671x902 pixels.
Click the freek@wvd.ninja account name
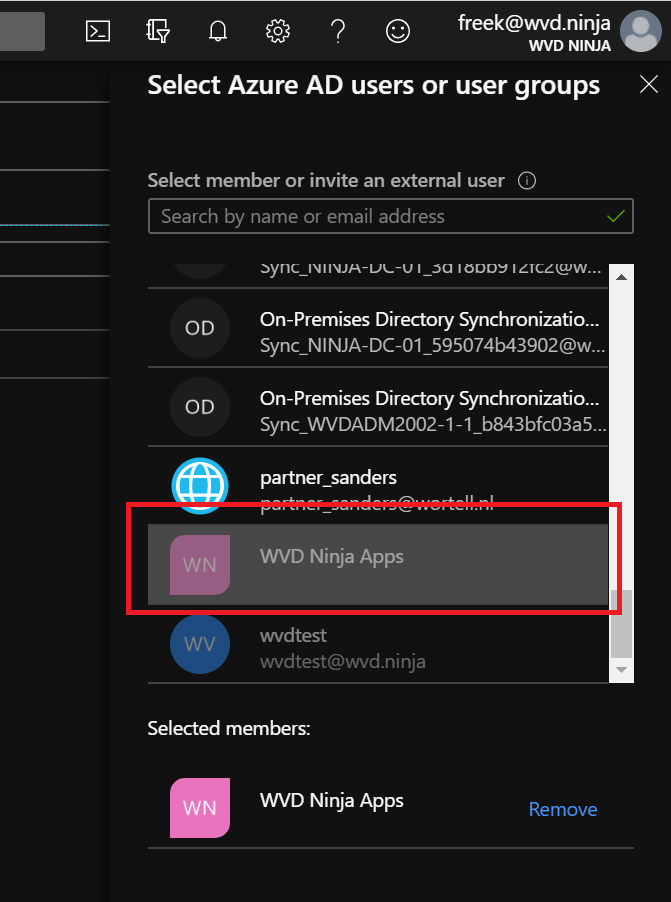534,23
